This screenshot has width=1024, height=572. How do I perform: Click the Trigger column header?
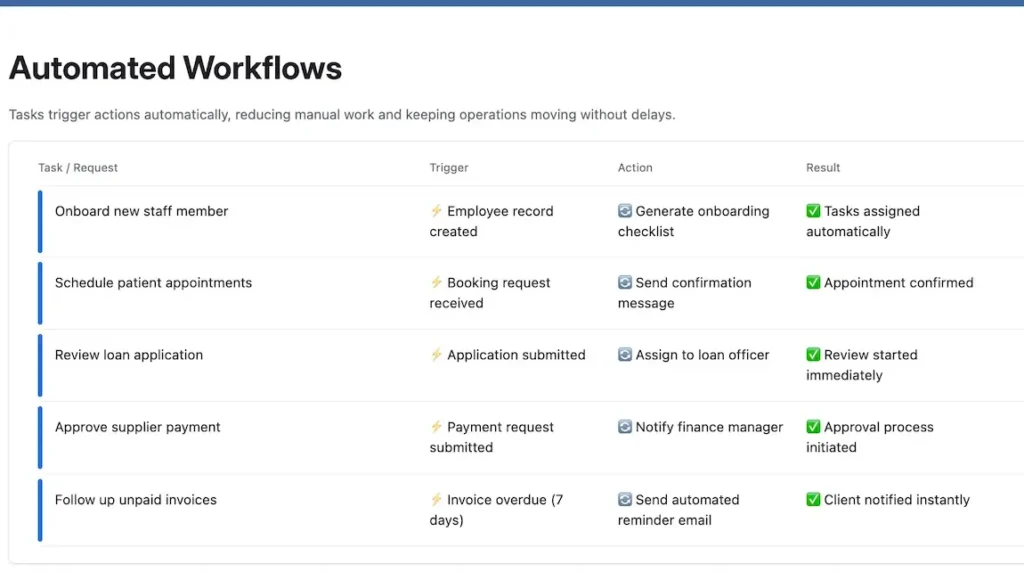pyautogui.click(x=449, y=168)
